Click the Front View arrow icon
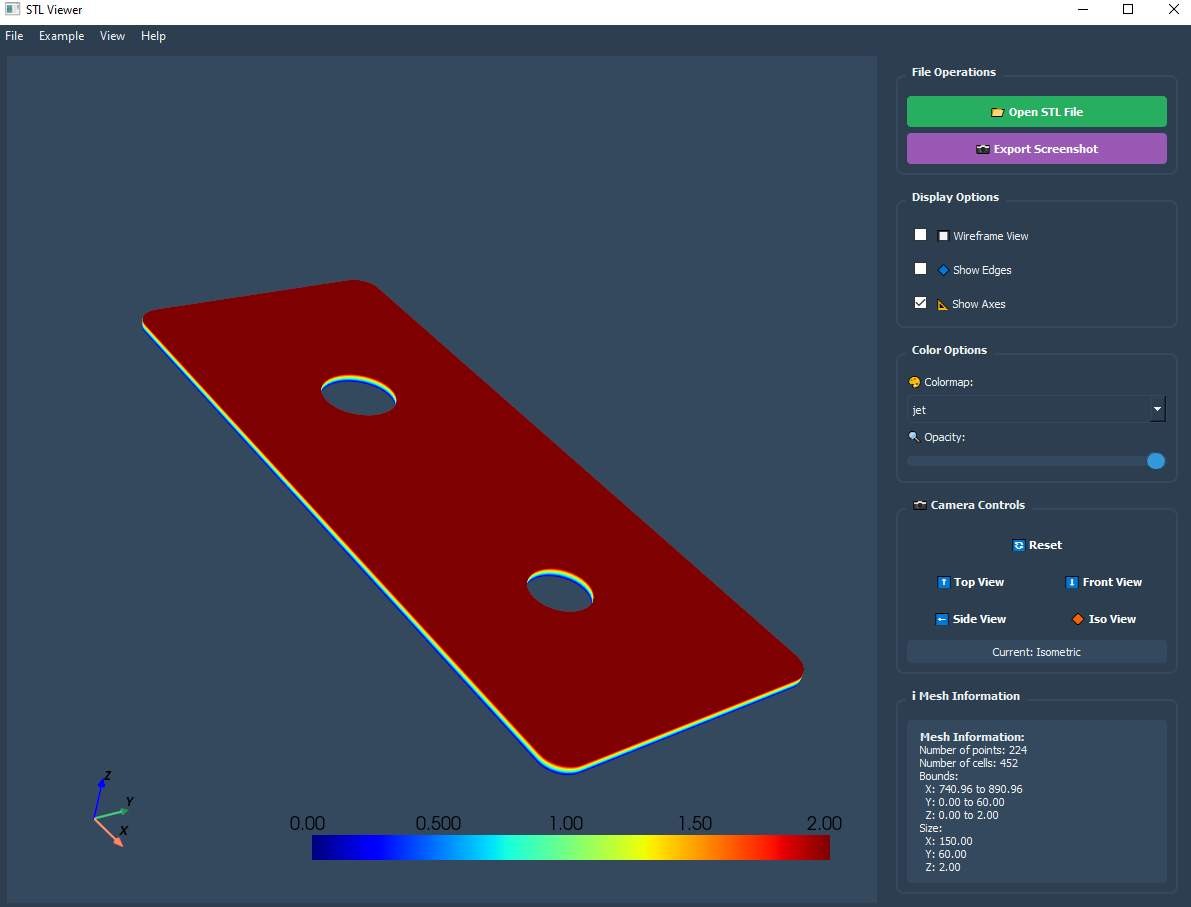Image resolution: width=1191 pixels, height=907 pixels. coord(1071,582)
